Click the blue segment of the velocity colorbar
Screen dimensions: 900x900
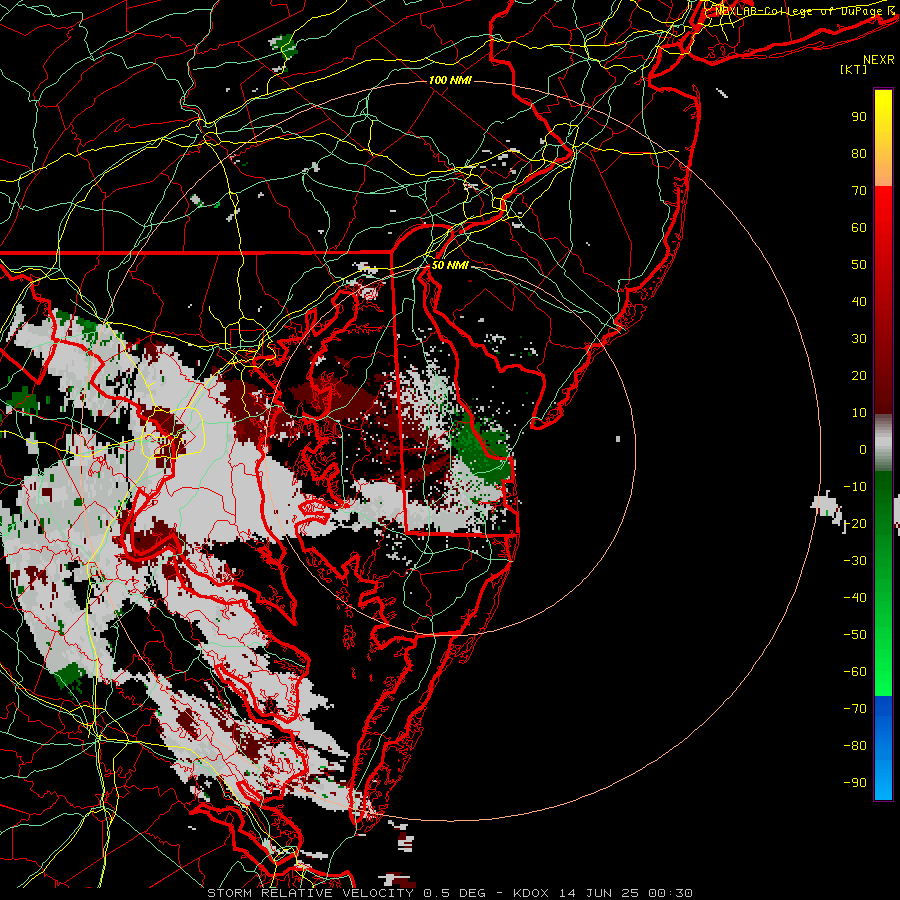click(x=883, y=748)
